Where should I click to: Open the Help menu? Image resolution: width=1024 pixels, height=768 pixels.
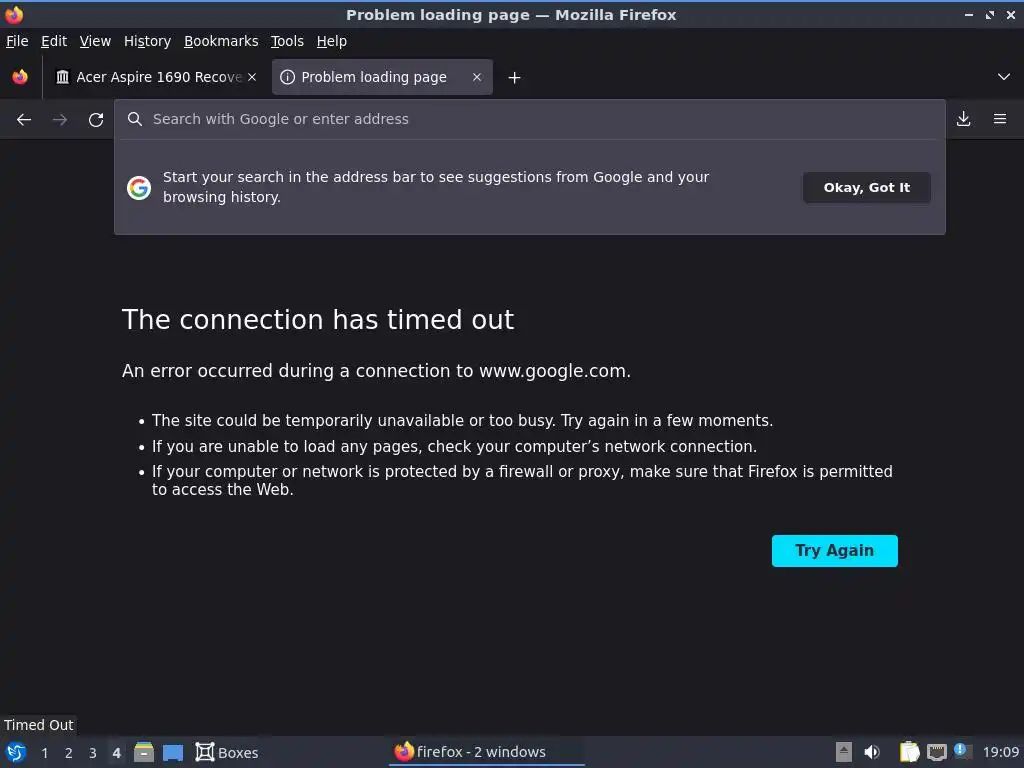332,41
